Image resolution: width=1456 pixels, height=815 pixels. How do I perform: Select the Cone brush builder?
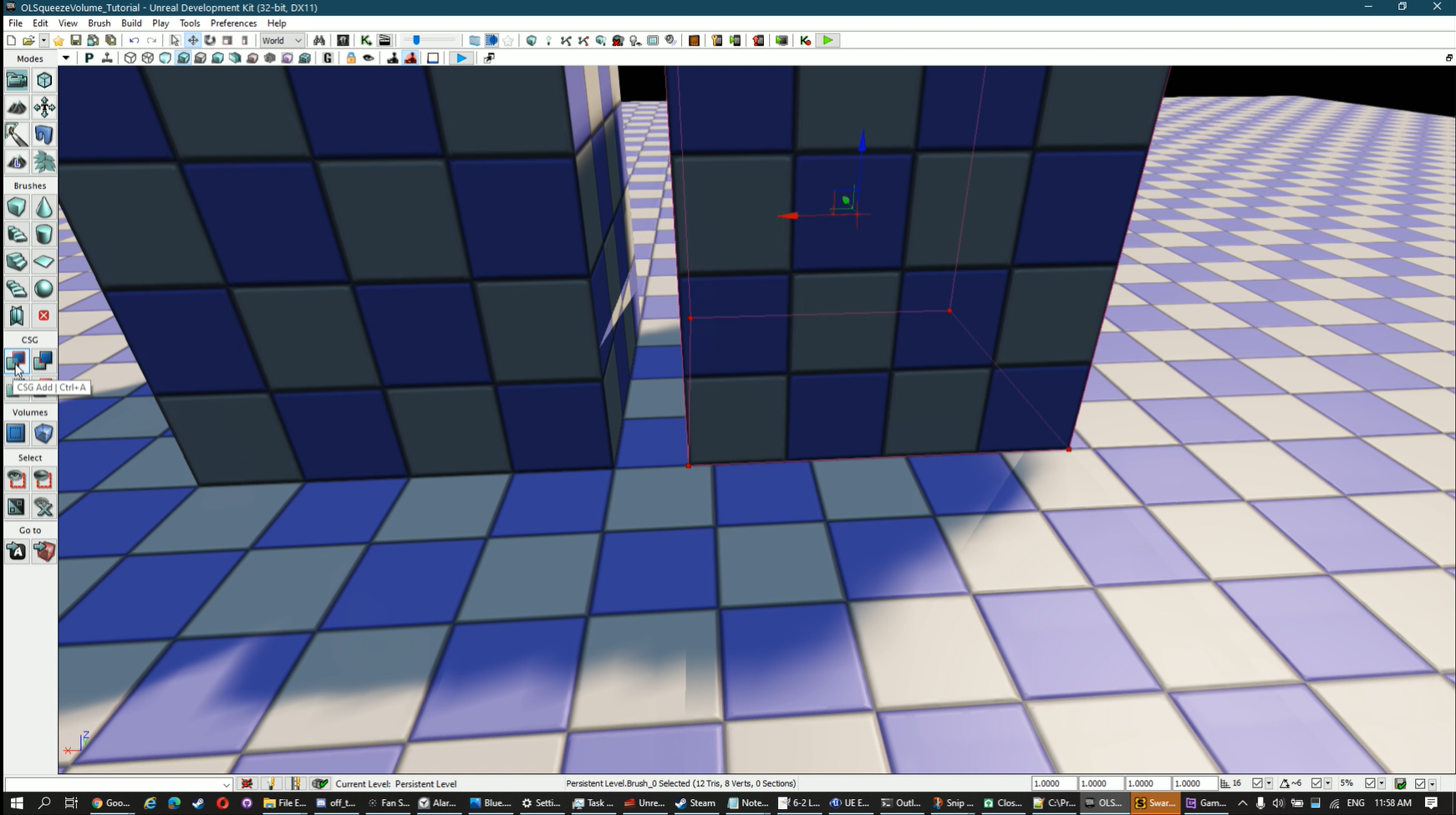(x=43, y=206)
